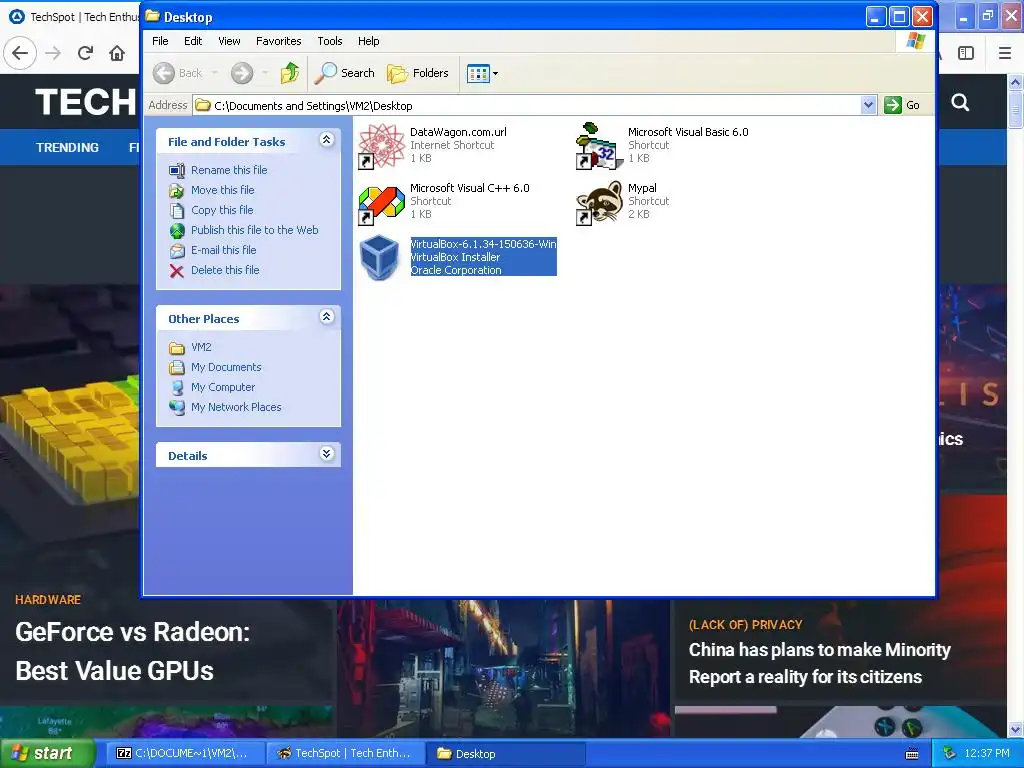Click the Forward arrow in Explorer toolbar
The image size is (1024, 768).
tap(242, 73)
